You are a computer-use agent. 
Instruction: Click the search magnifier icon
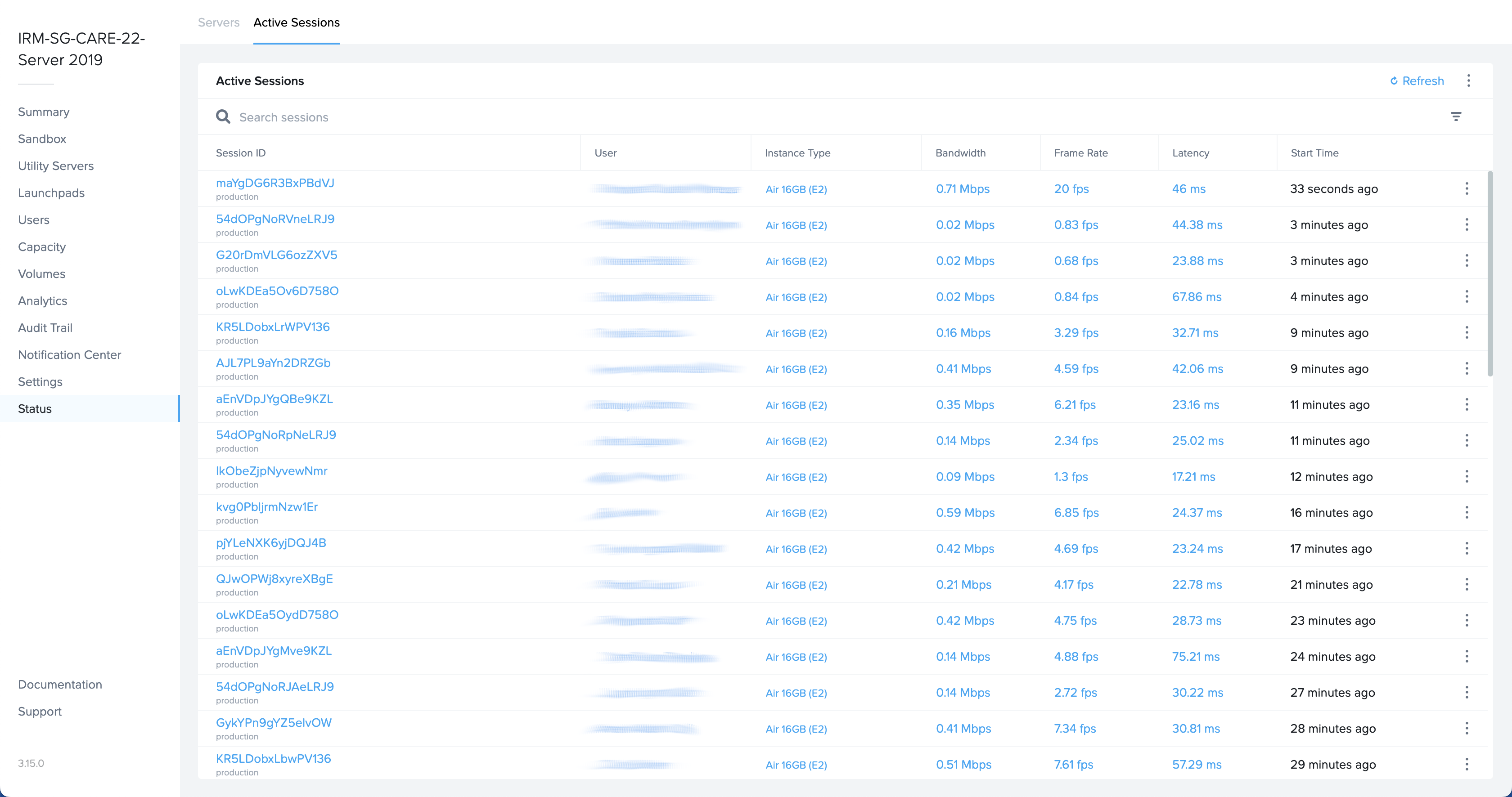223,116
